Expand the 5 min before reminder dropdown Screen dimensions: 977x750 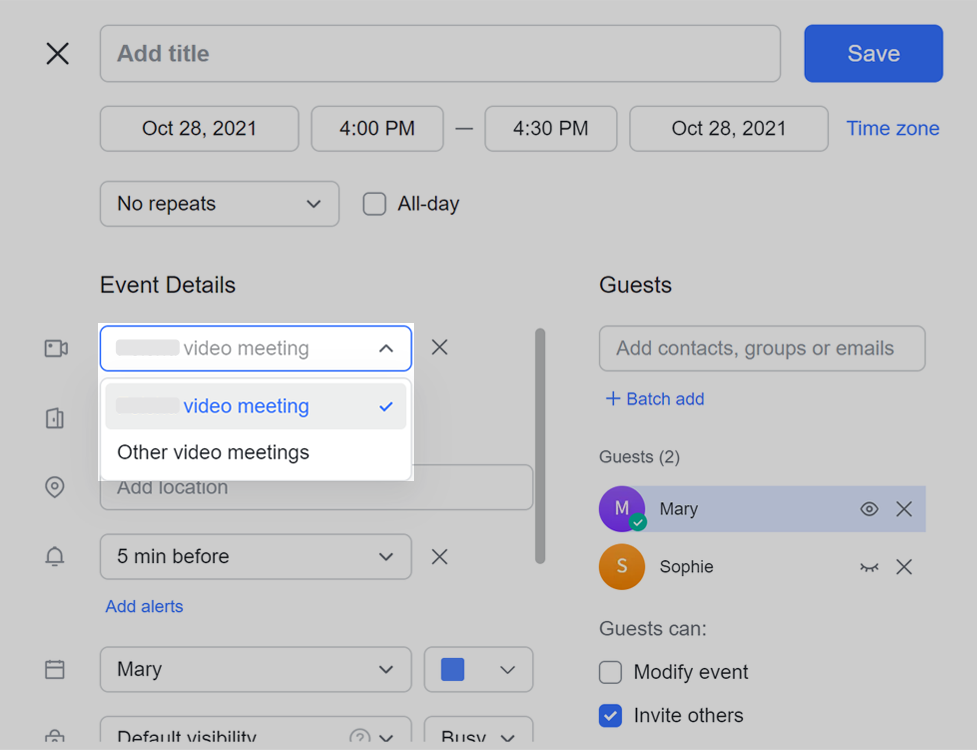pyautogui.click(x=255, y=557)
